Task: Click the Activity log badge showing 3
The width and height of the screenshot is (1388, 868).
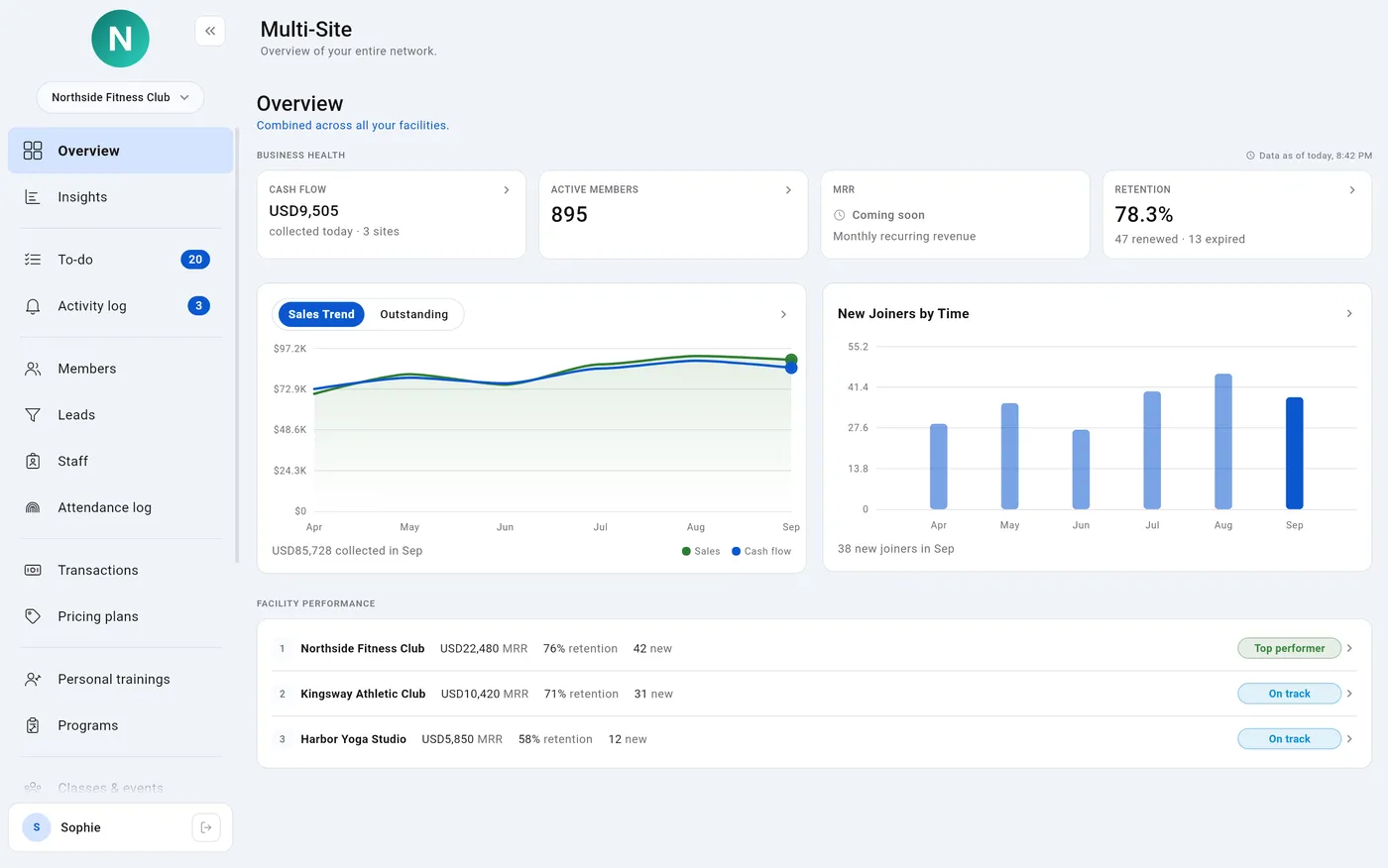Action: coord(198,306)
